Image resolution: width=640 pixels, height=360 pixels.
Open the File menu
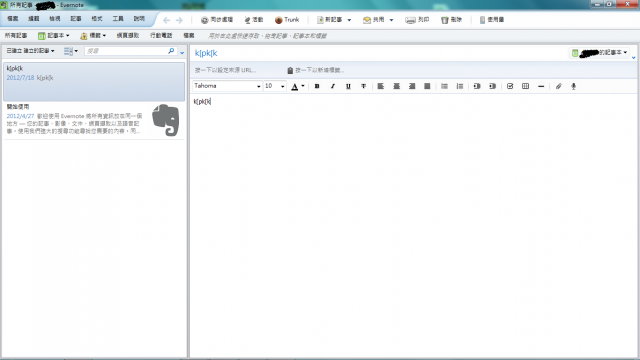13,19
